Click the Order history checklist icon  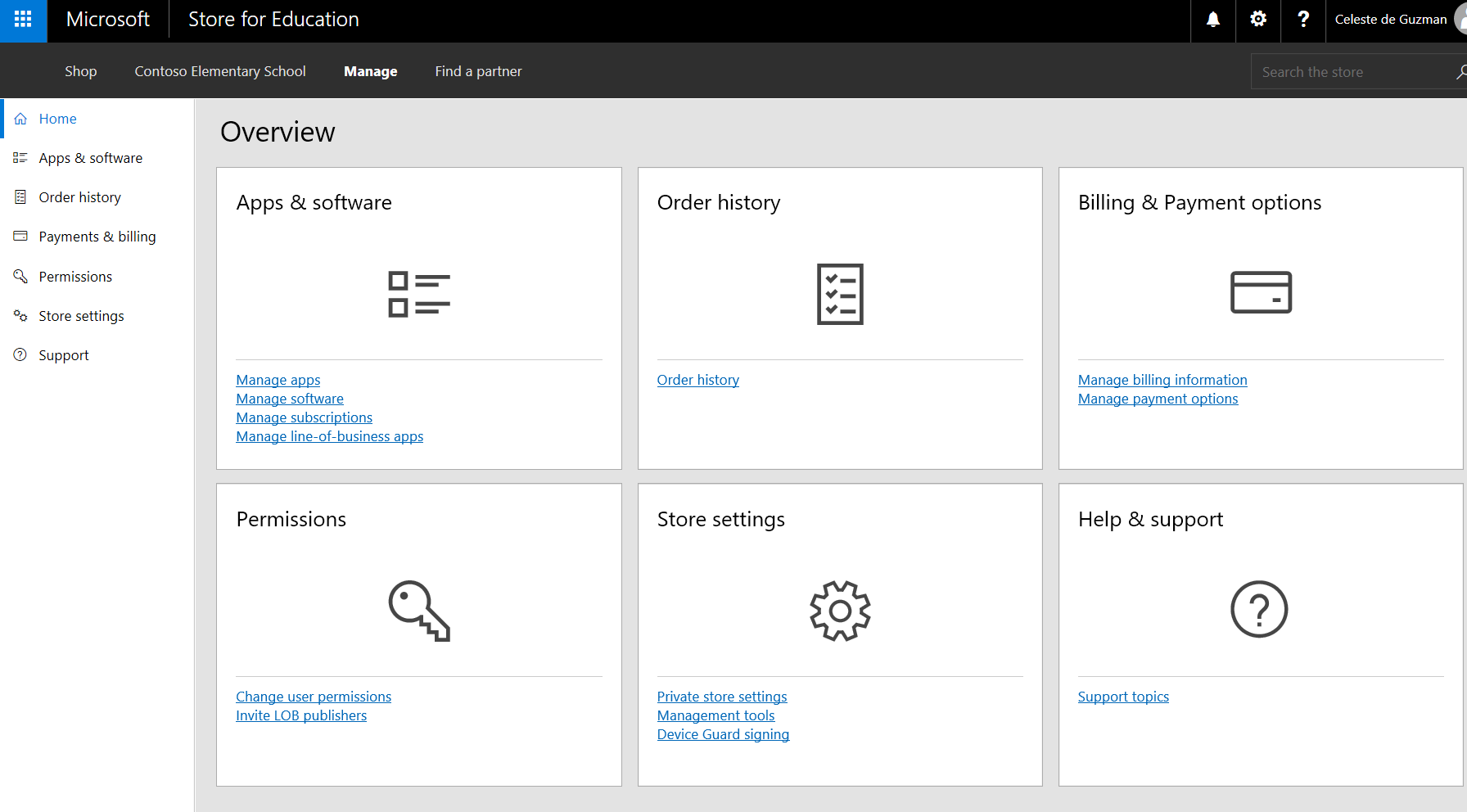840,294
